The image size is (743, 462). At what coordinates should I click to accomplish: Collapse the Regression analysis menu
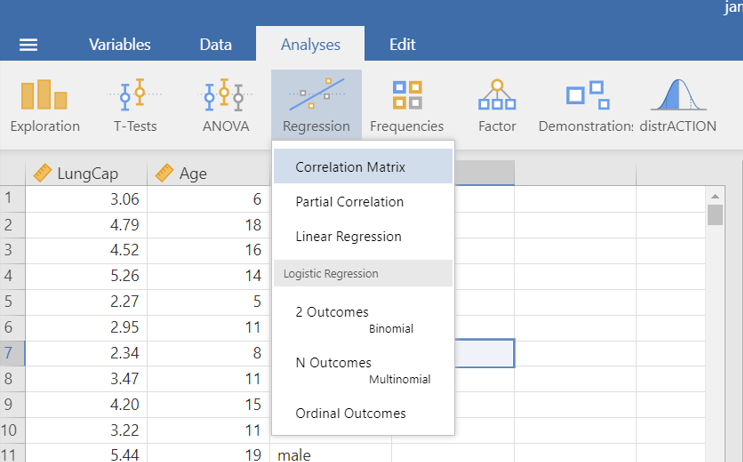coord(316,106)
